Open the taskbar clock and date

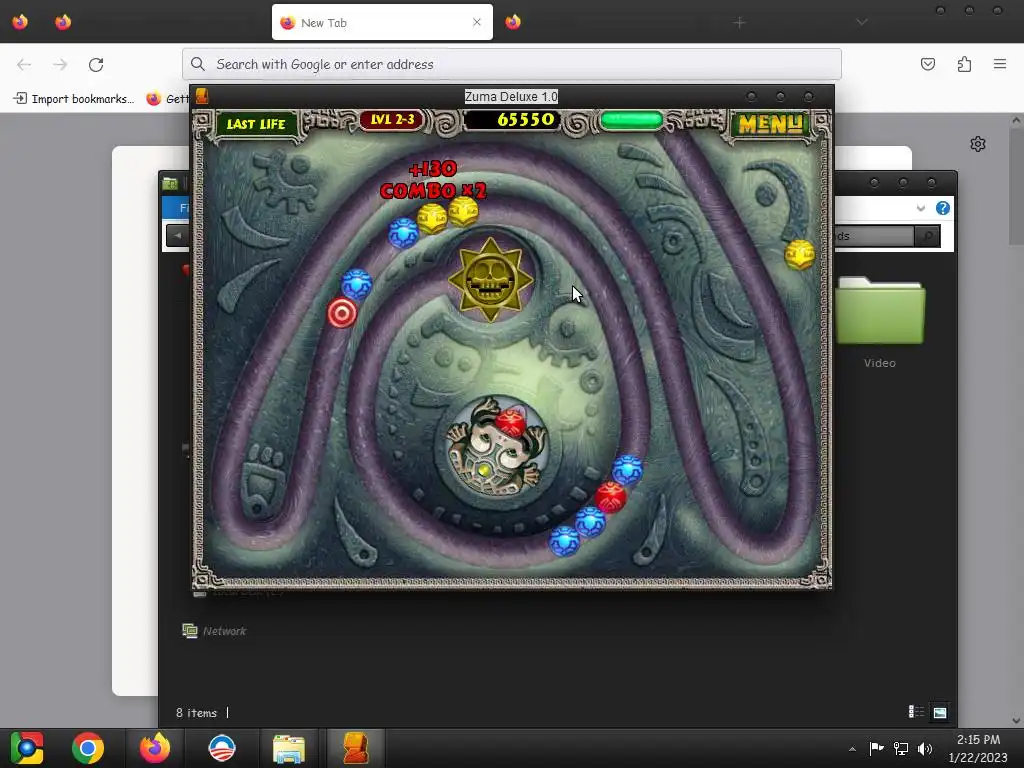point(978,748)
